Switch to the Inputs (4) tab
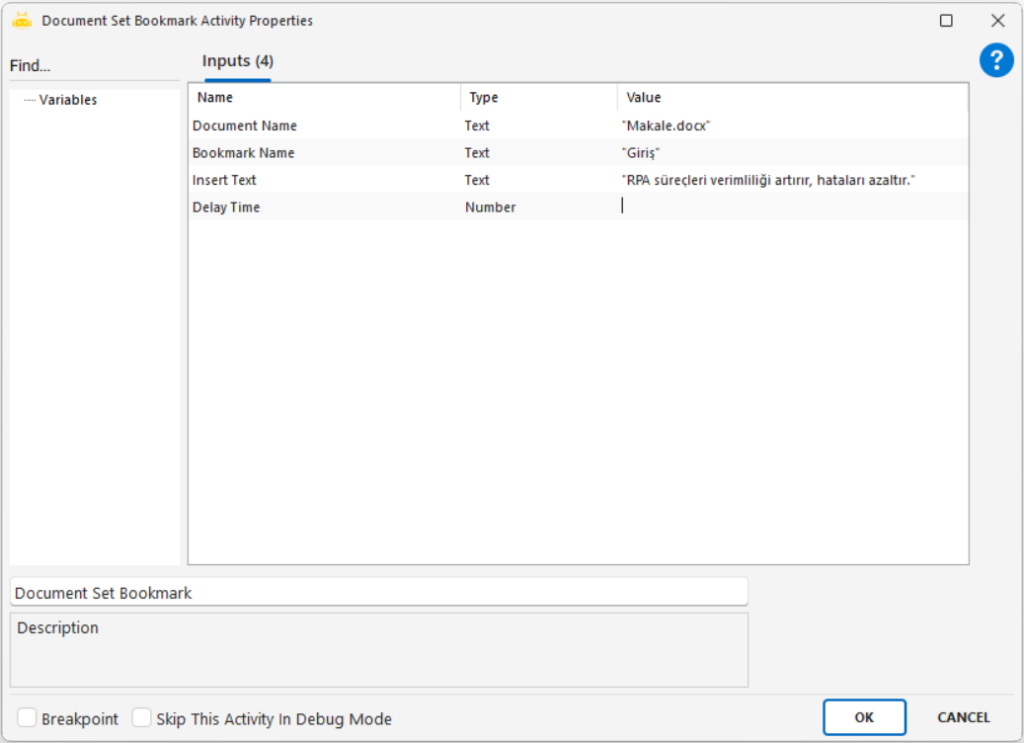 coord(238,62)
